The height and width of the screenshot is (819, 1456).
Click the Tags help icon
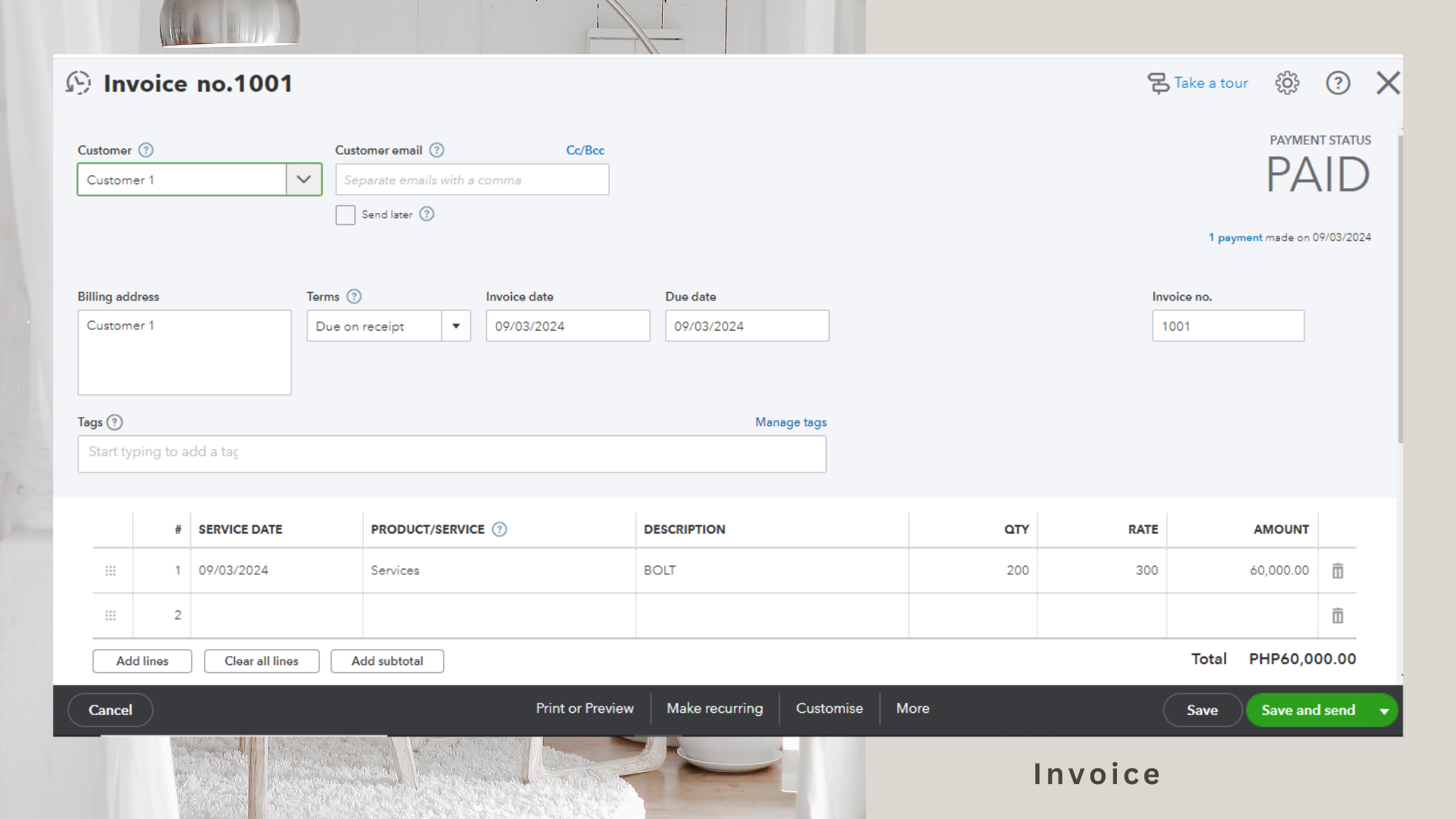pos(115,422)
